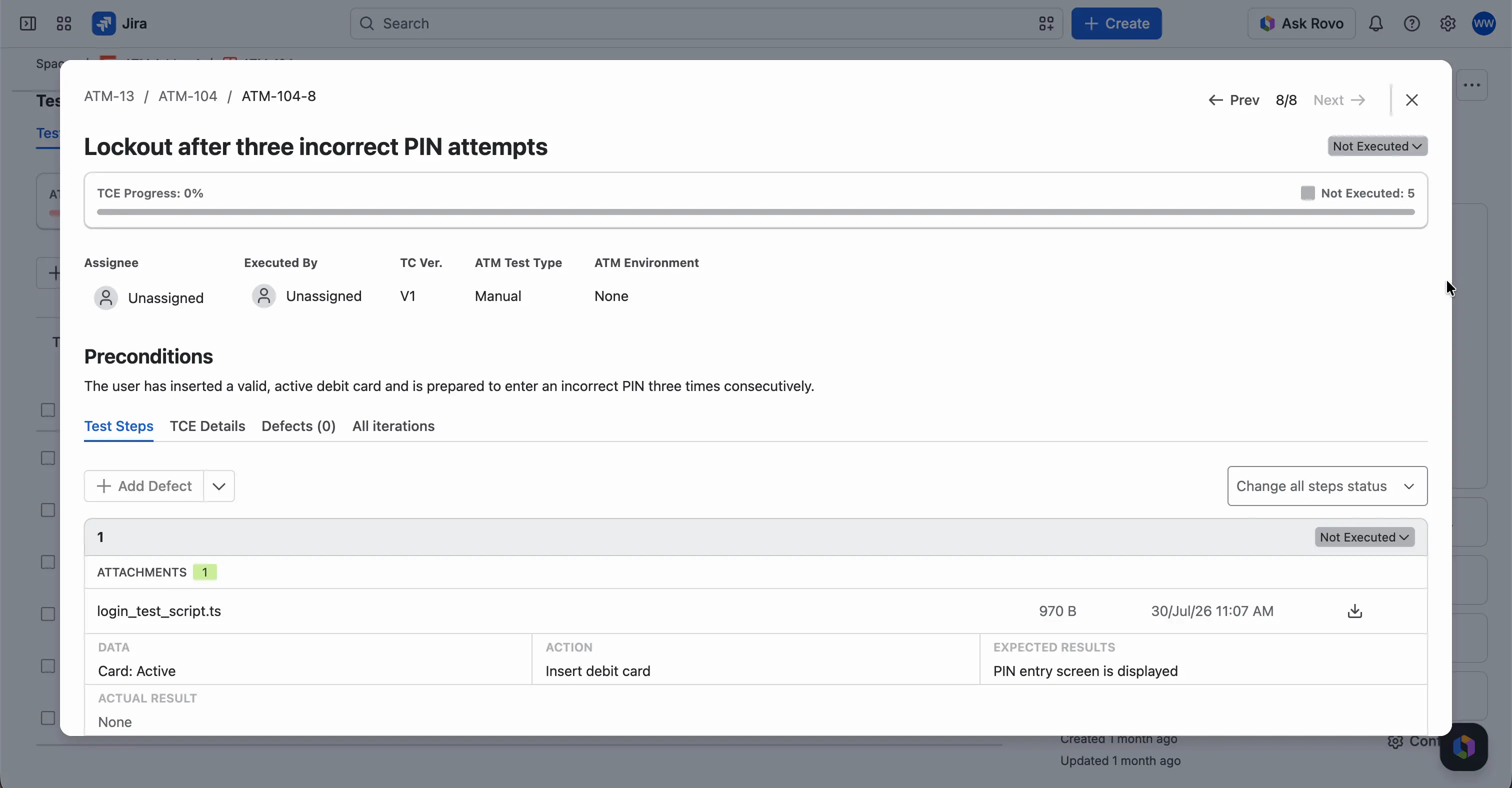Click the Ask Rovo button
Image resolution: width=1512 pixels, height=788 pixels.
click(1301, 23)
